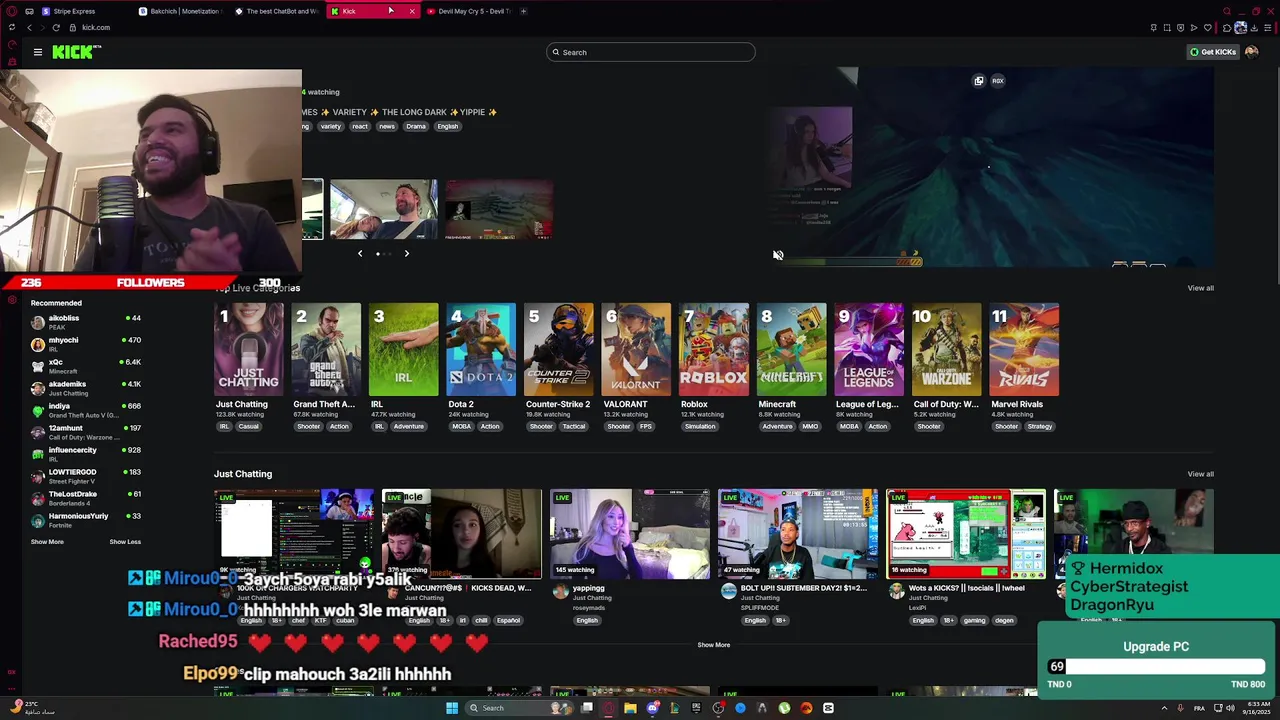The image size is (1280, 720).
Task: Go to next featured stream
Action: pos(406,254)
